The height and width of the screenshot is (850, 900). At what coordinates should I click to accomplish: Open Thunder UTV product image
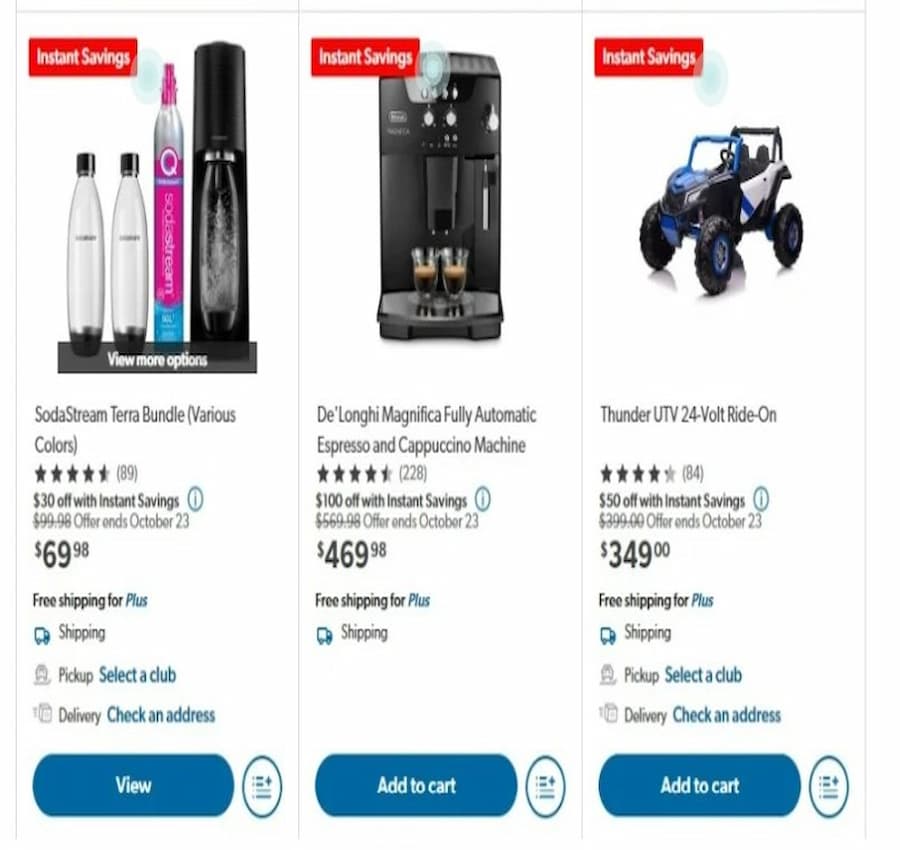click(x=721, y=209)
